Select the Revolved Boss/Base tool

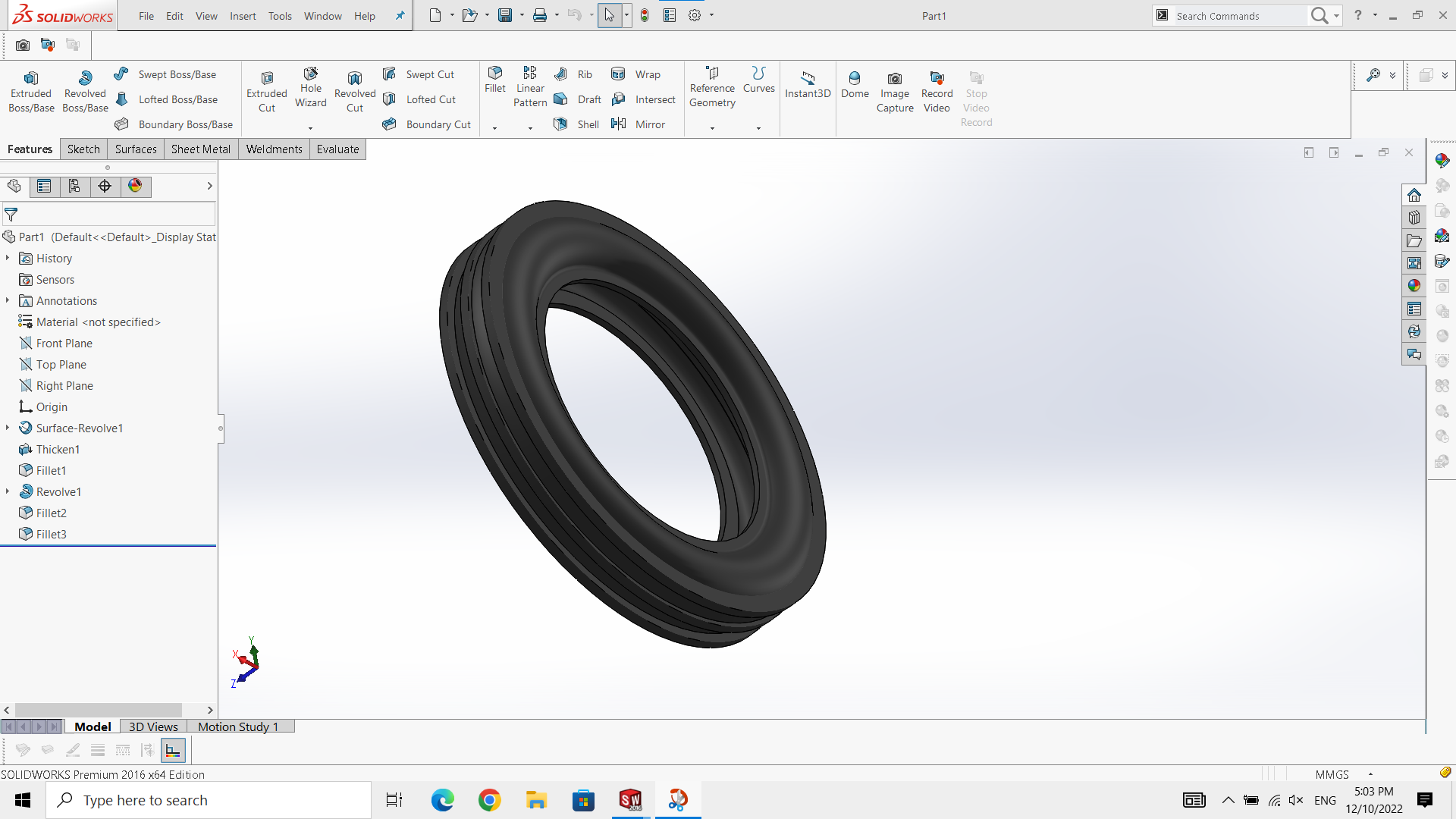click(x=85, y=93)
